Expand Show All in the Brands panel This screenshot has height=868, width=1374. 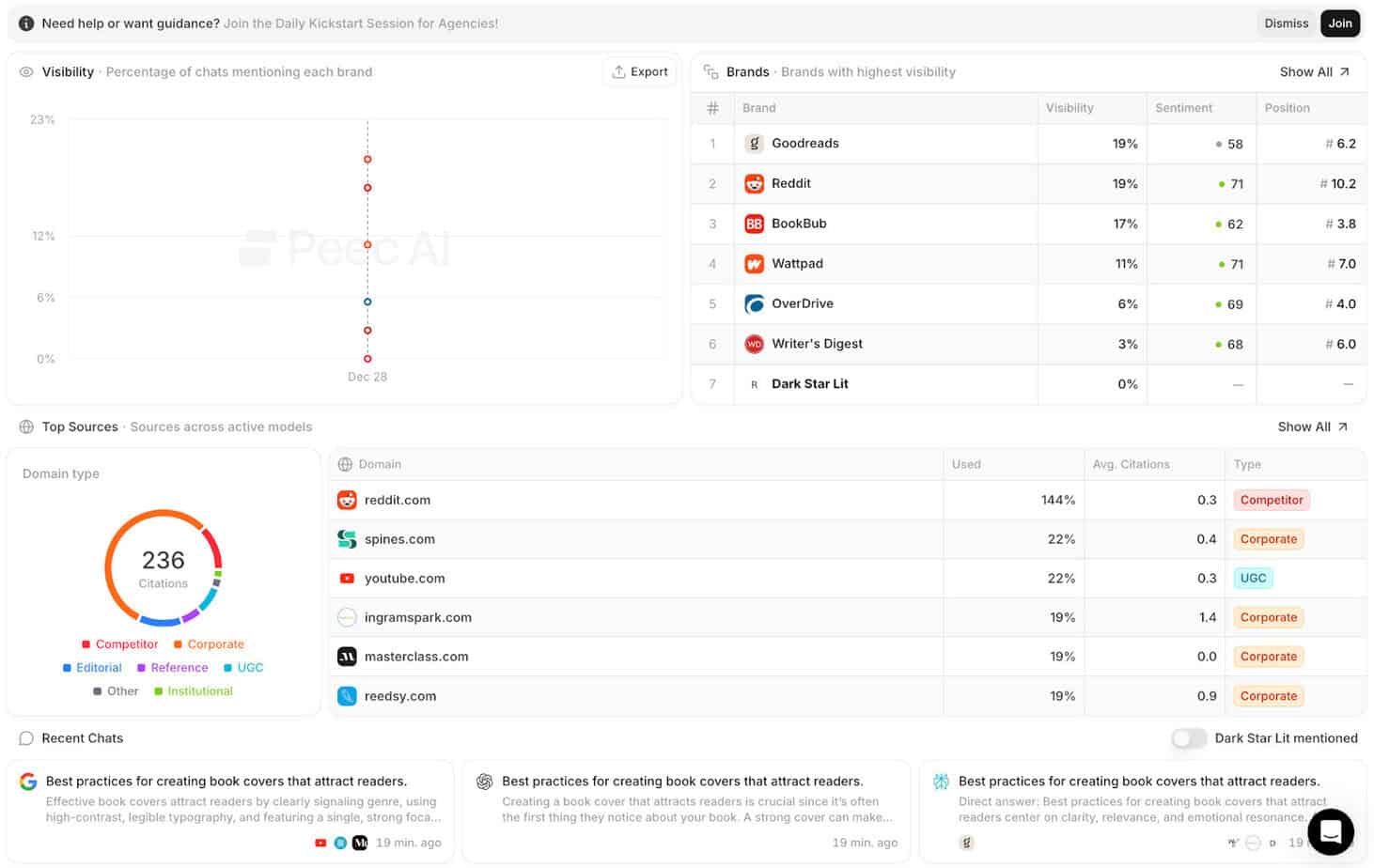1314,71
